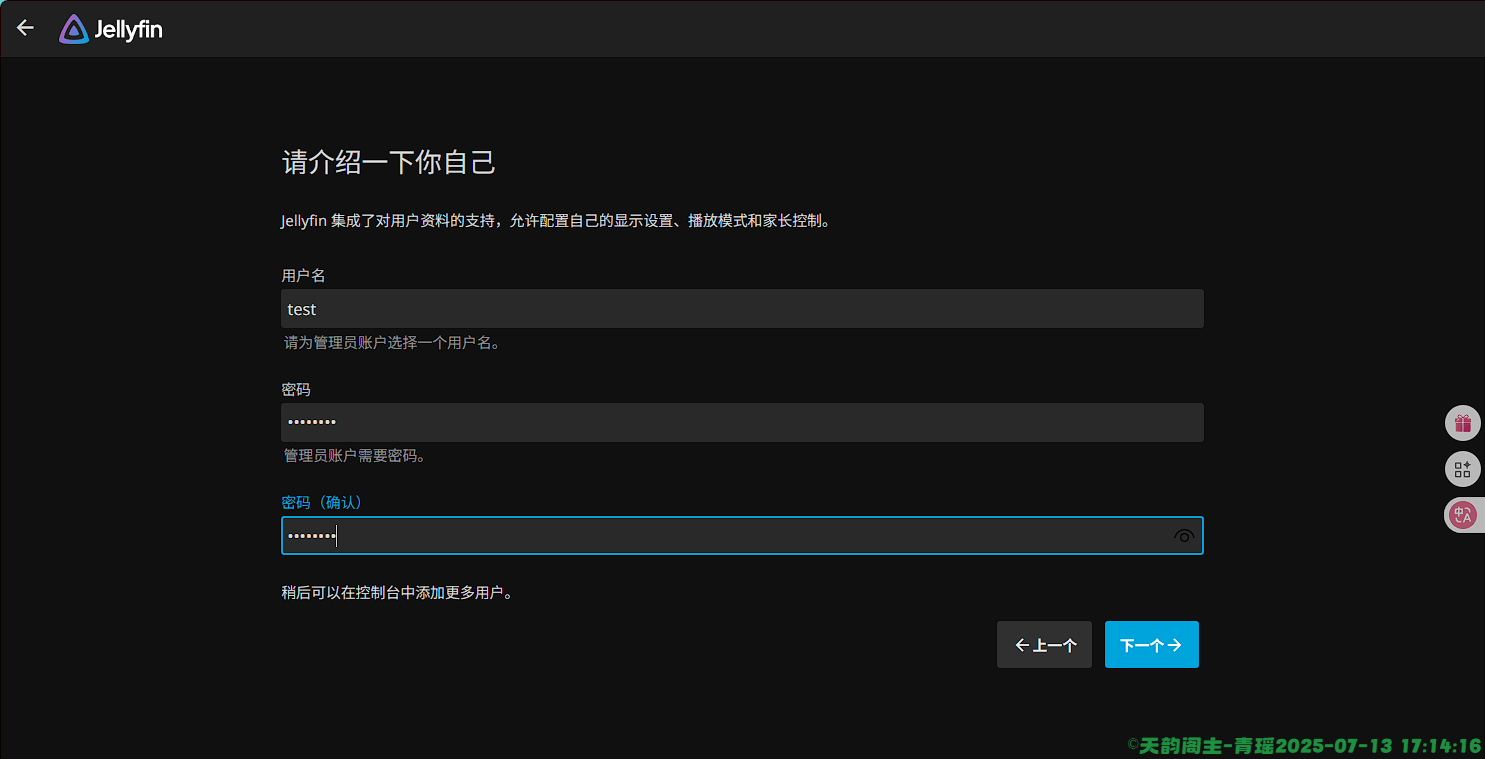Focus the 密码 password field

tap(742, 422)
